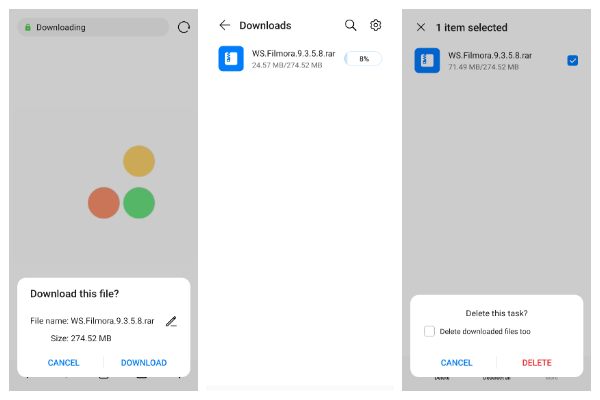Image resolution: width=600 pixels, height=400 pixels.
Task: Pause download via 8% progress button
Action: (x=364, y=59)
